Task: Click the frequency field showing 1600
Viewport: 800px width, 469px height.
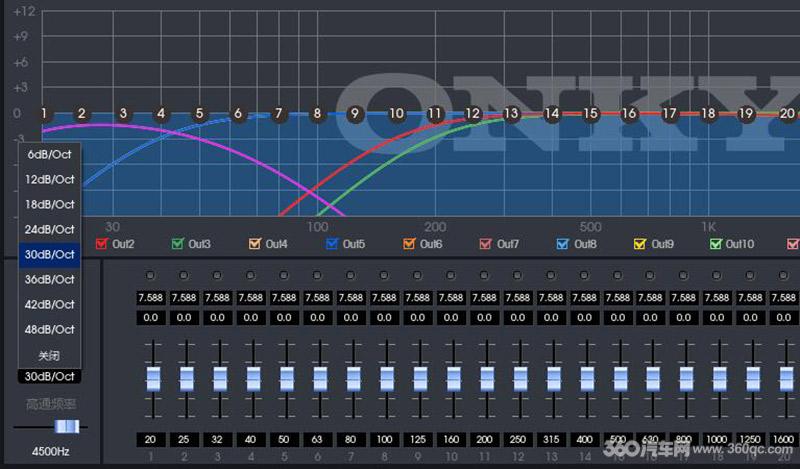Action: (783, 439)
